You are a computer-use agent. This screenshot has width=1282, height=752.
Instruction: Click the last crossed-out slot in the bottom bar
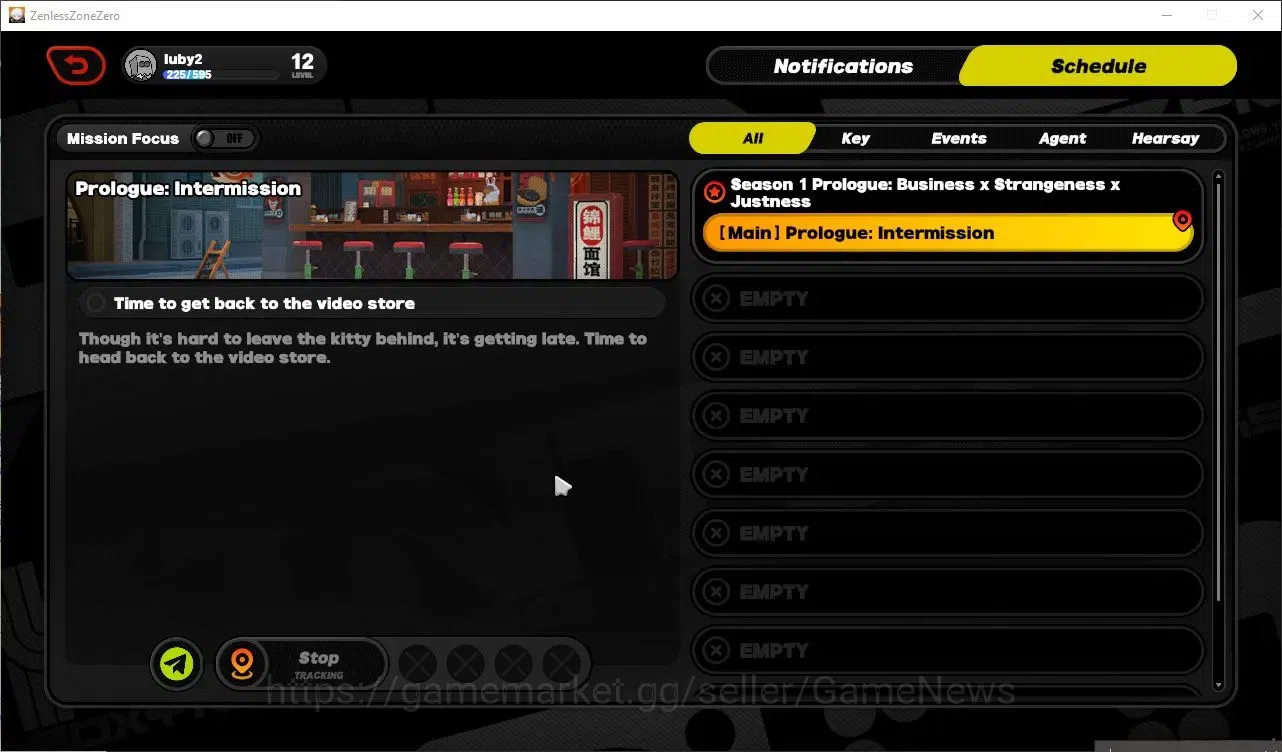[562, 664]
